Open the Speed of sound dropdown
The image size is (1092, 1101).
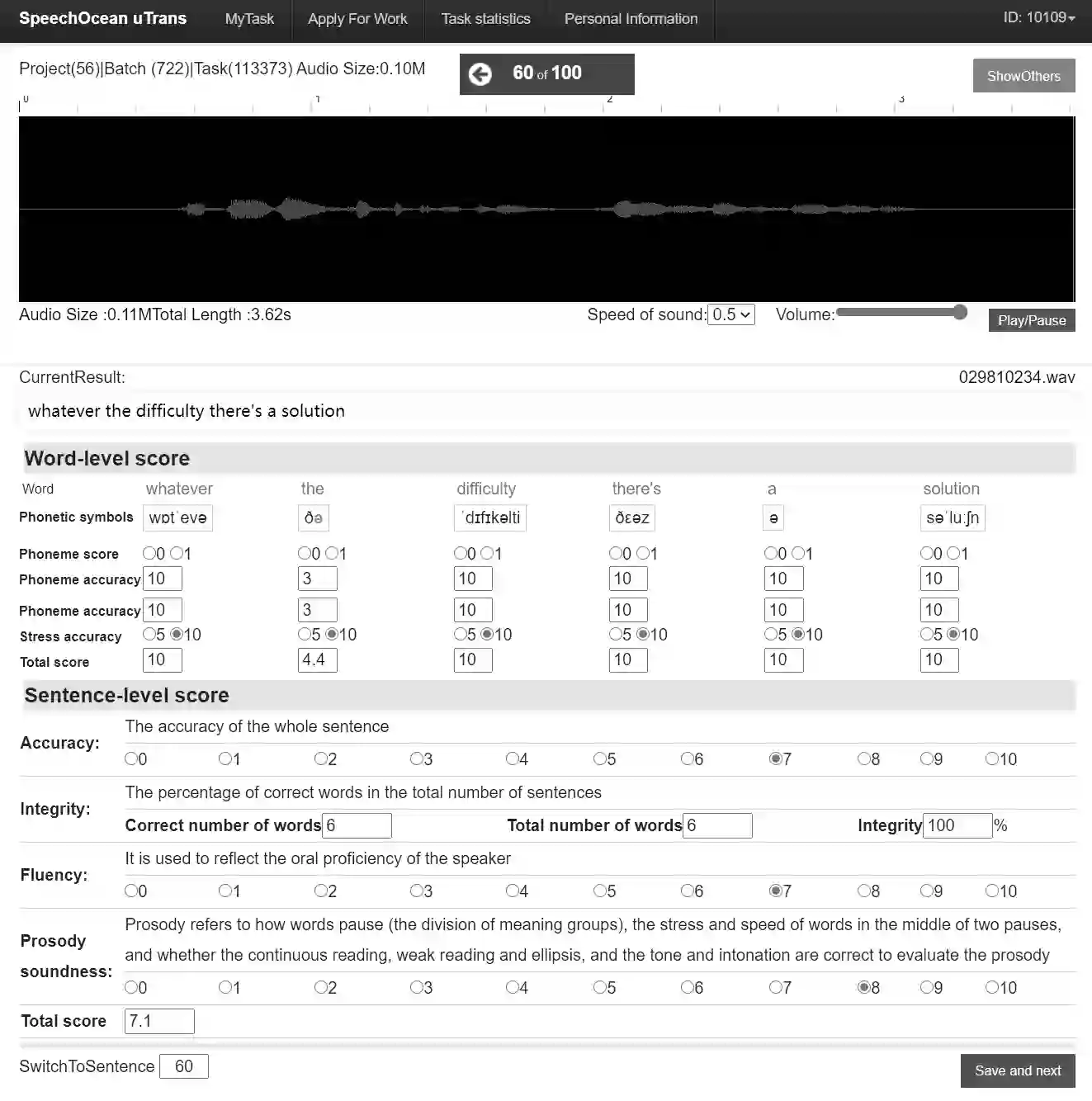pos(731,314)
